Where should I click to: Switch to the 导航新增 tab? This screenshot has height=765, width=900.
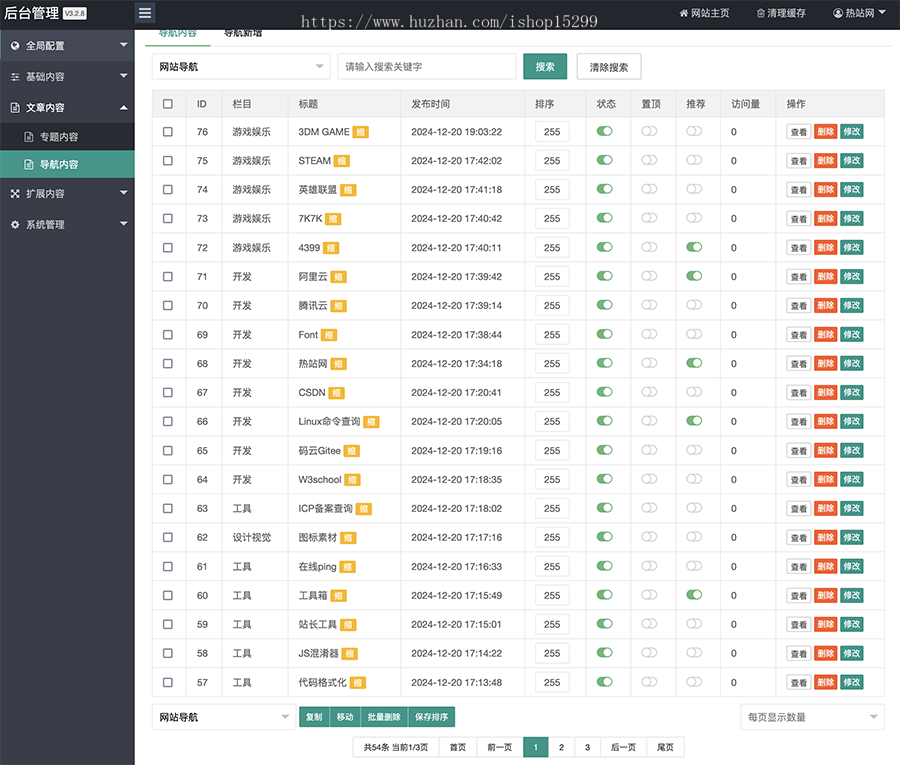[x=243, y=33]
